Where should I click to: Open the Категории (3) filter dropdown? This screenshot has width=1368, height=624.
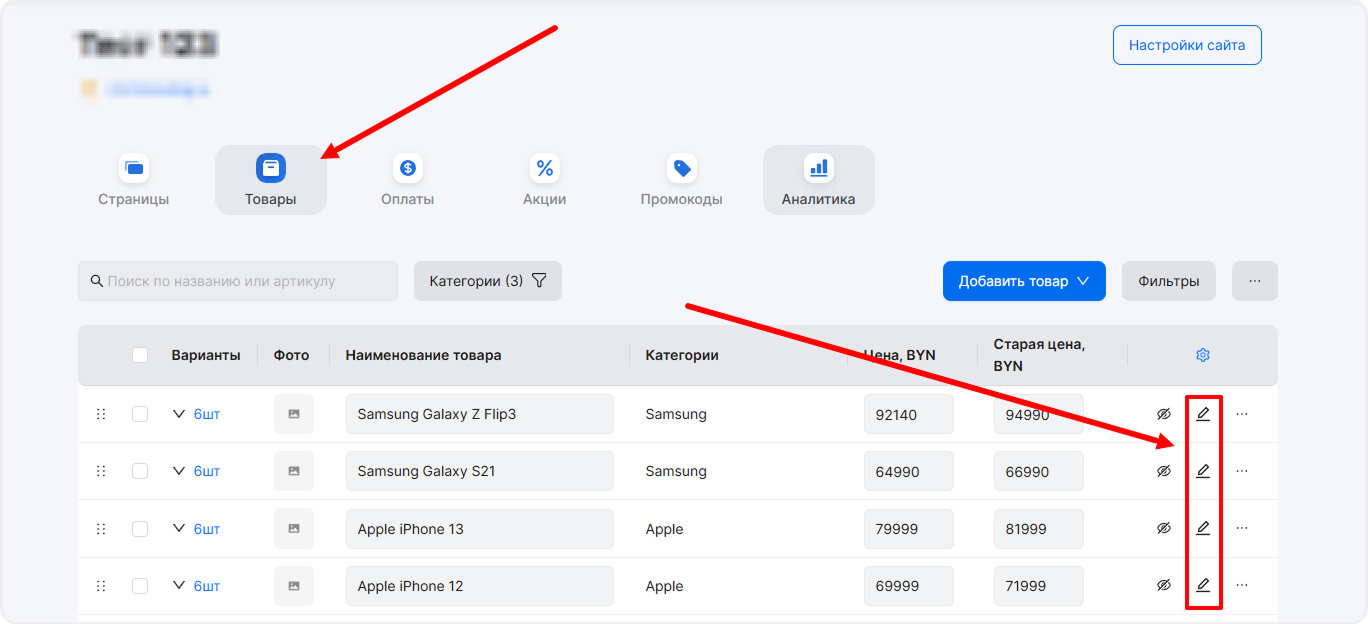pyautogui.click(x=487, y=281)
